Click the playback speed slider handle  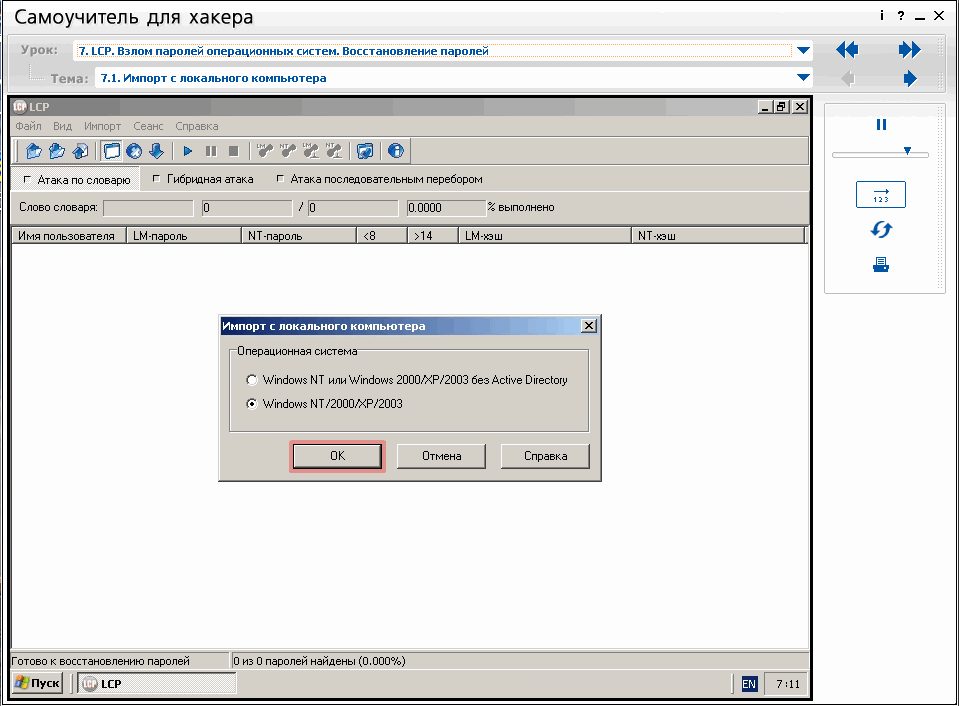click(x=907, y=151)
